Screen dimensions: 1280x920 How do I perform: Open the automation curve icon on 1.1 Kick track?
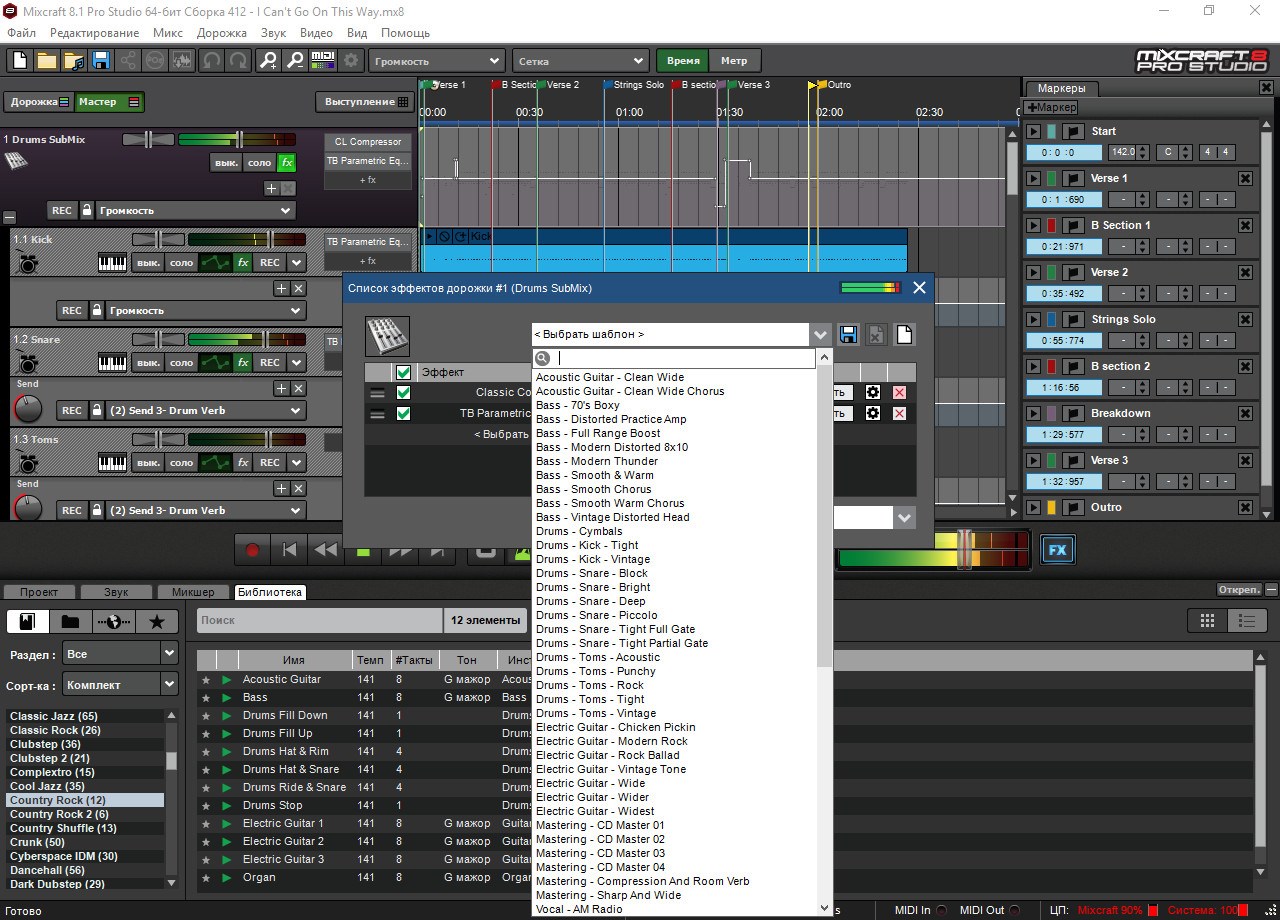[x=214, y=263]
